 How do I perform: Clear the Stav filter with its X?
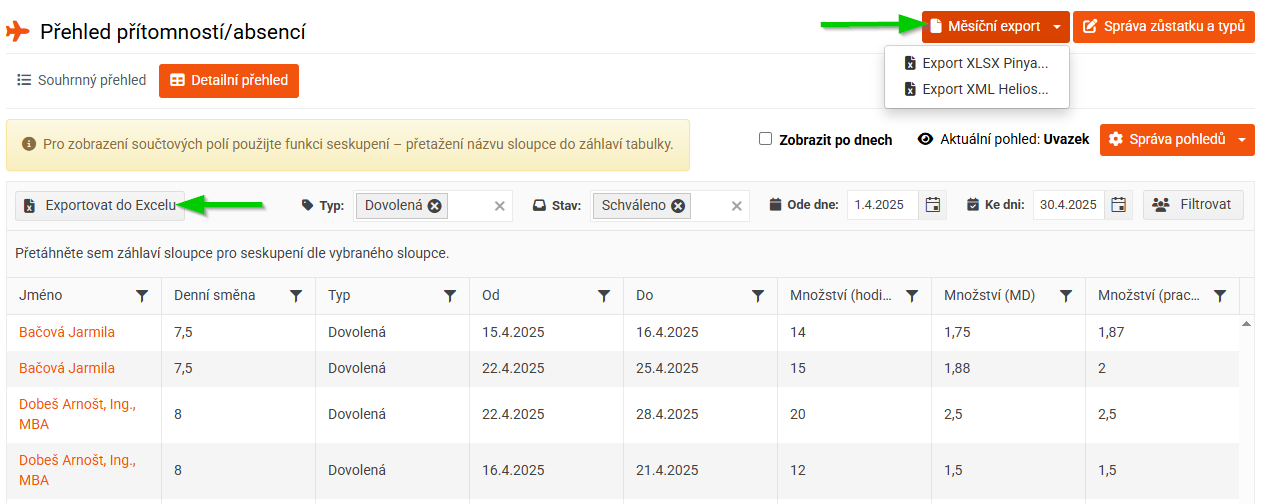pos(737,206)
